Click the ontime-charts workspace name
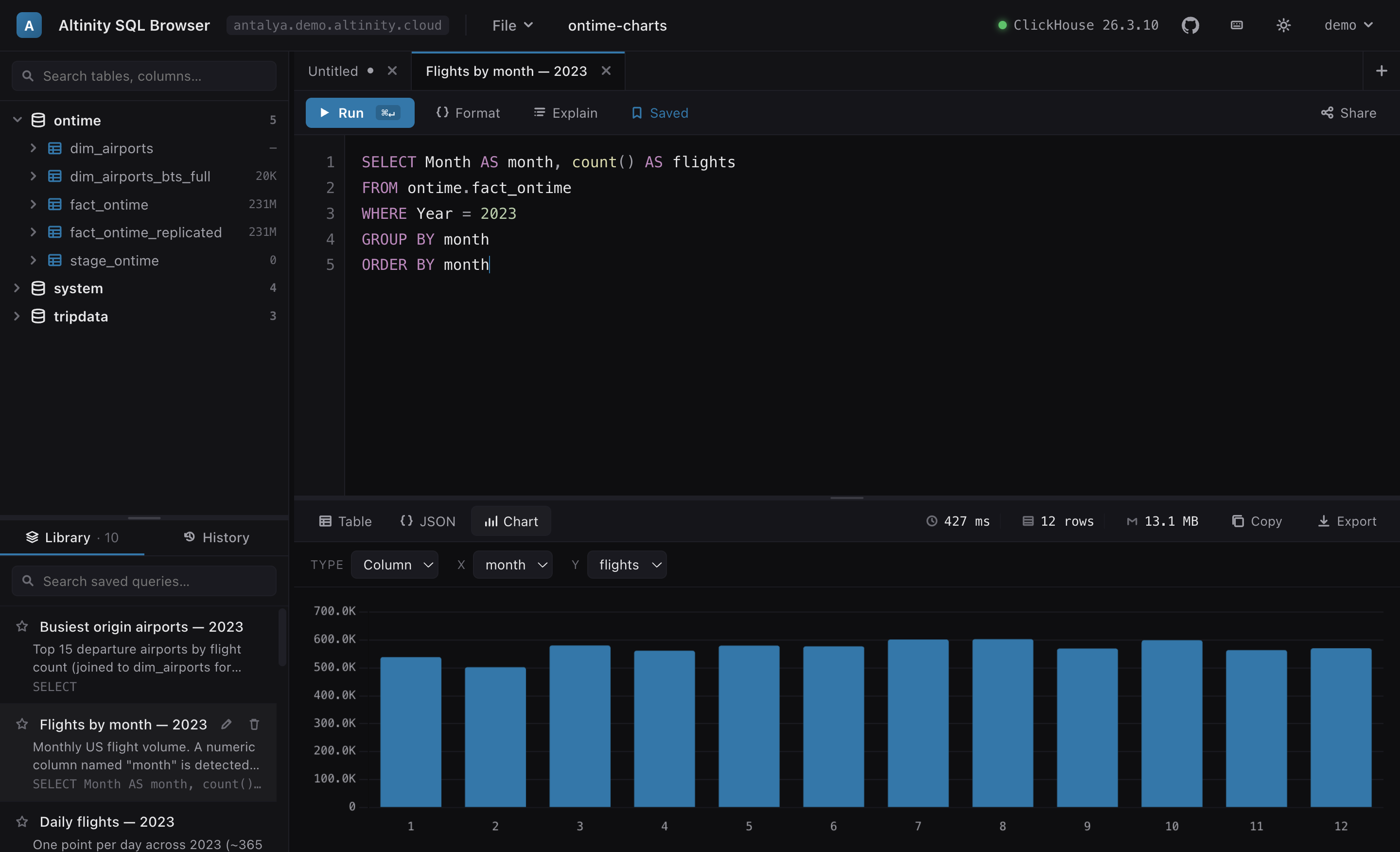The height and width of the screenshot is (852, 1400). click(617, 26)
